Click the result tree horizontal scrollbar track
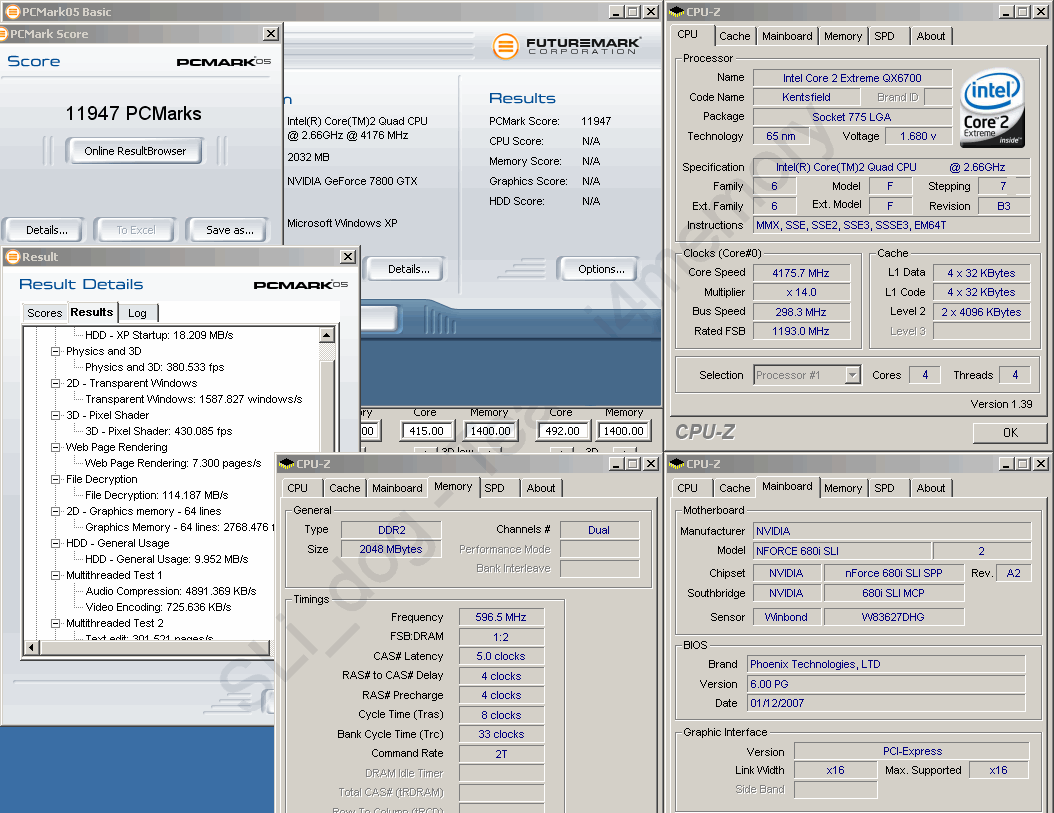The height and width of the screenshot is (813, 1054). [x=155, y=648]
